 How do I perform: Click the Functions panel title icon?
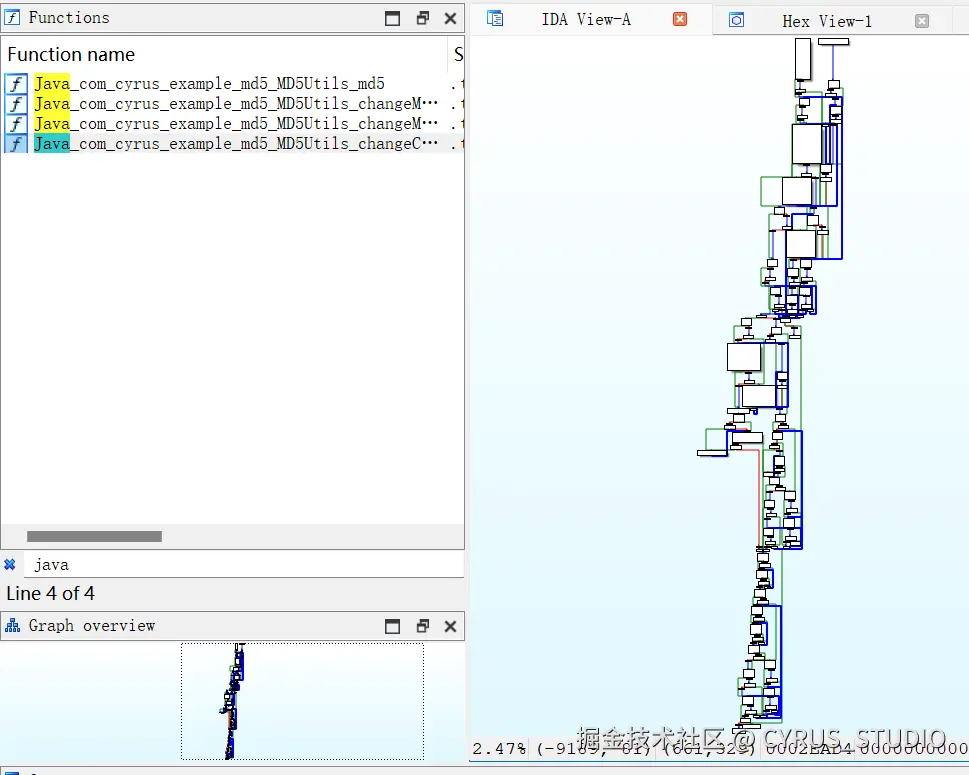12,17
